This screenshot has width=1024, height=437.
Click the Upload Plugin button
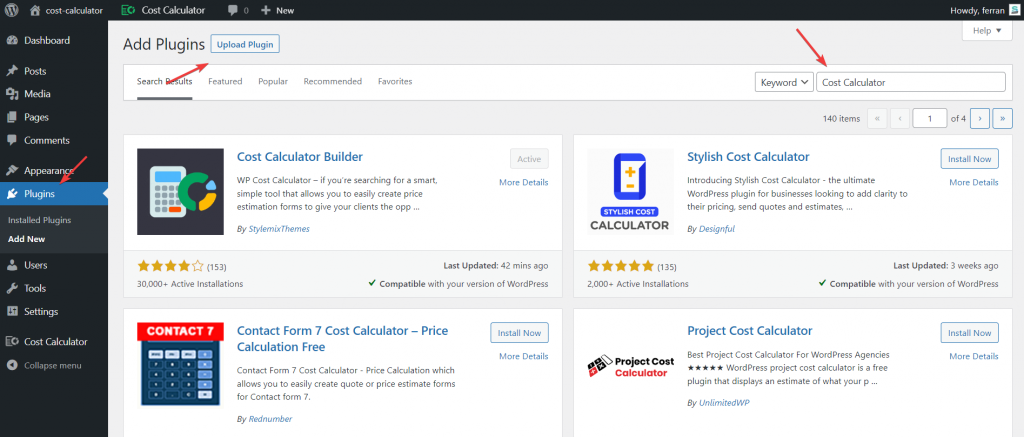click(x=245, y=44)
